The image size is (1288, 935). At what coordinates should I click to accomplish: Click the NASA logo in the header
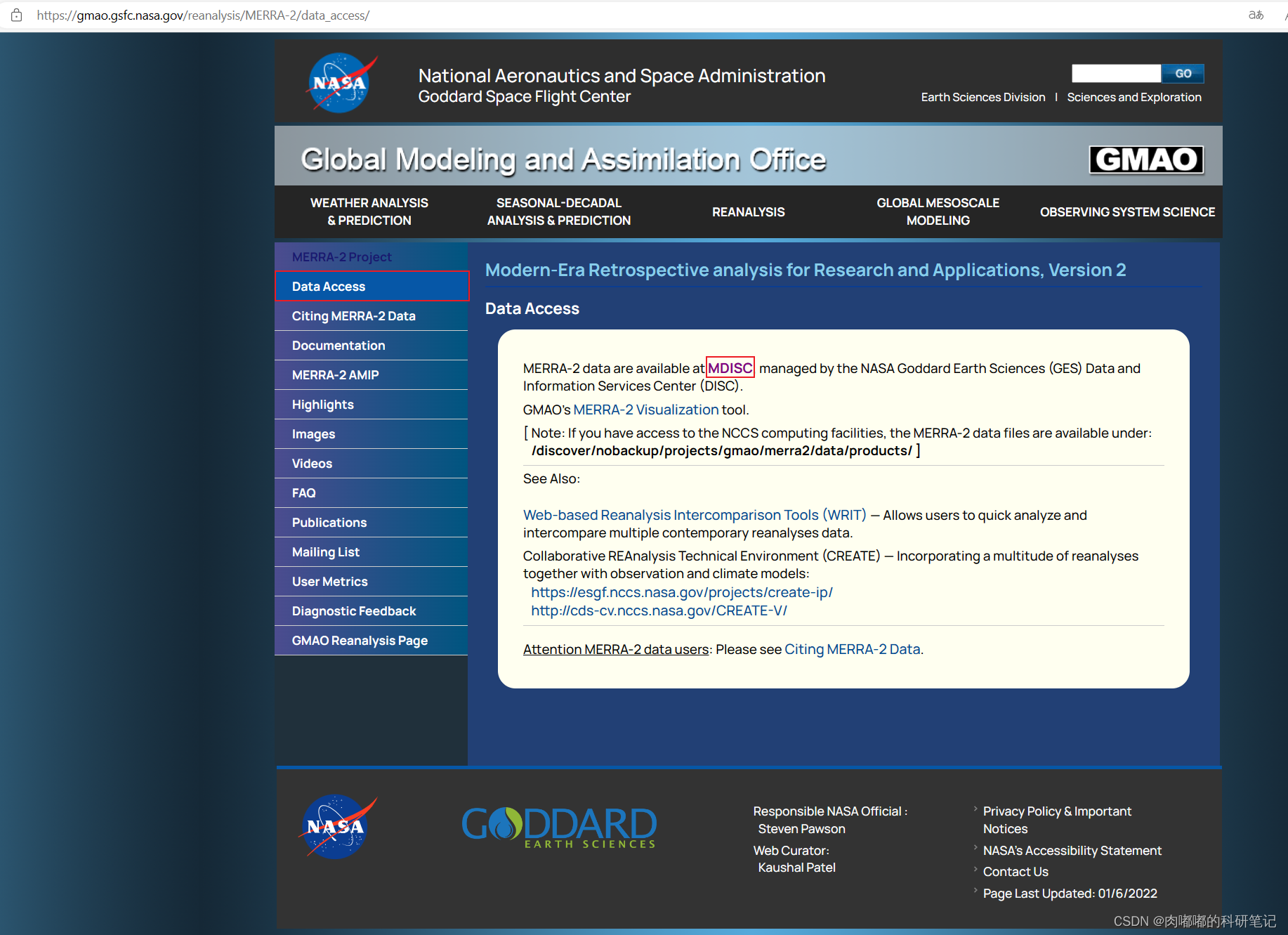click(341, 83)
